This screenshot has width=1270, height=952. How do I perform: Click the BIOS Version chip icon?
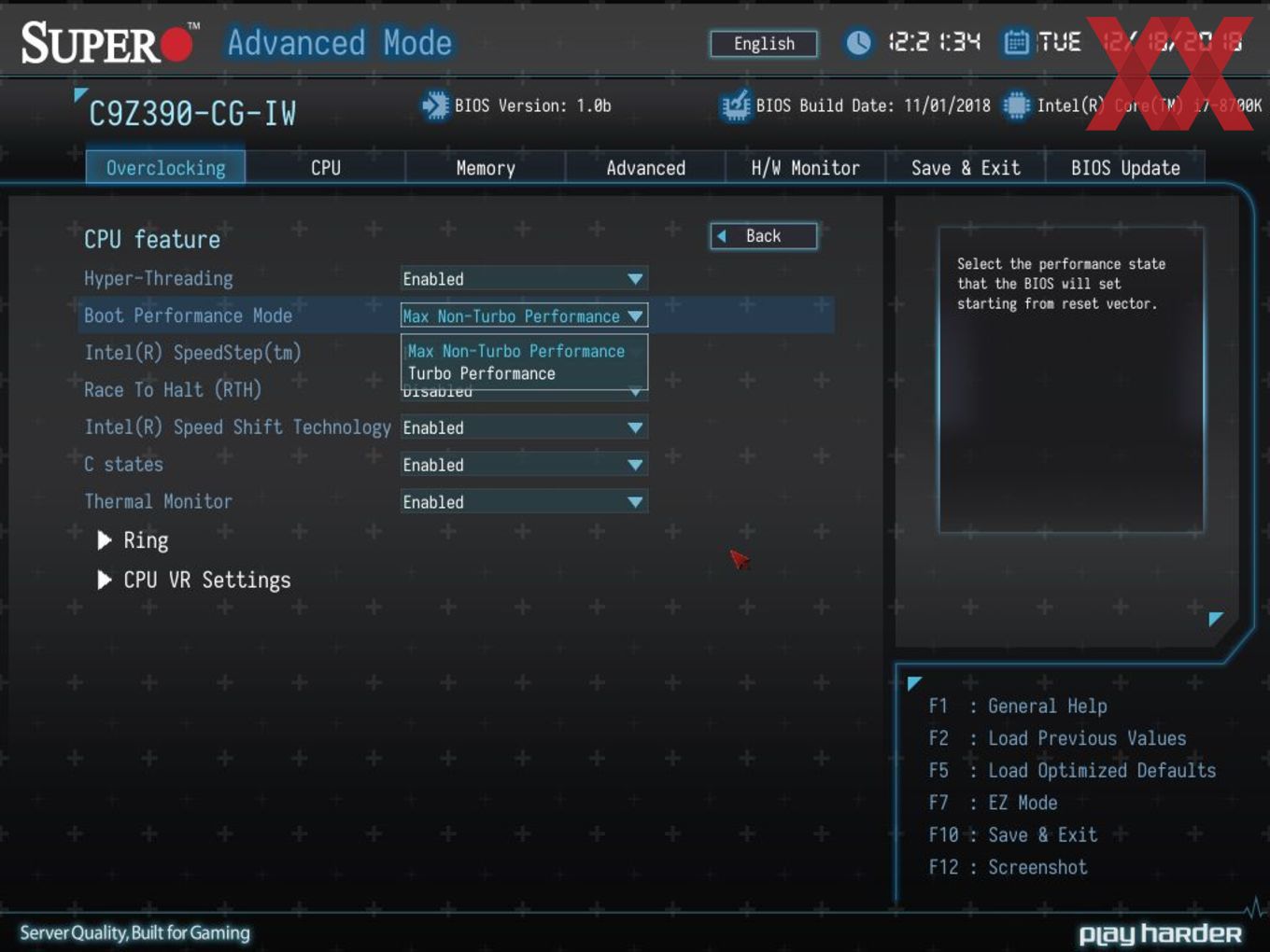435,105
